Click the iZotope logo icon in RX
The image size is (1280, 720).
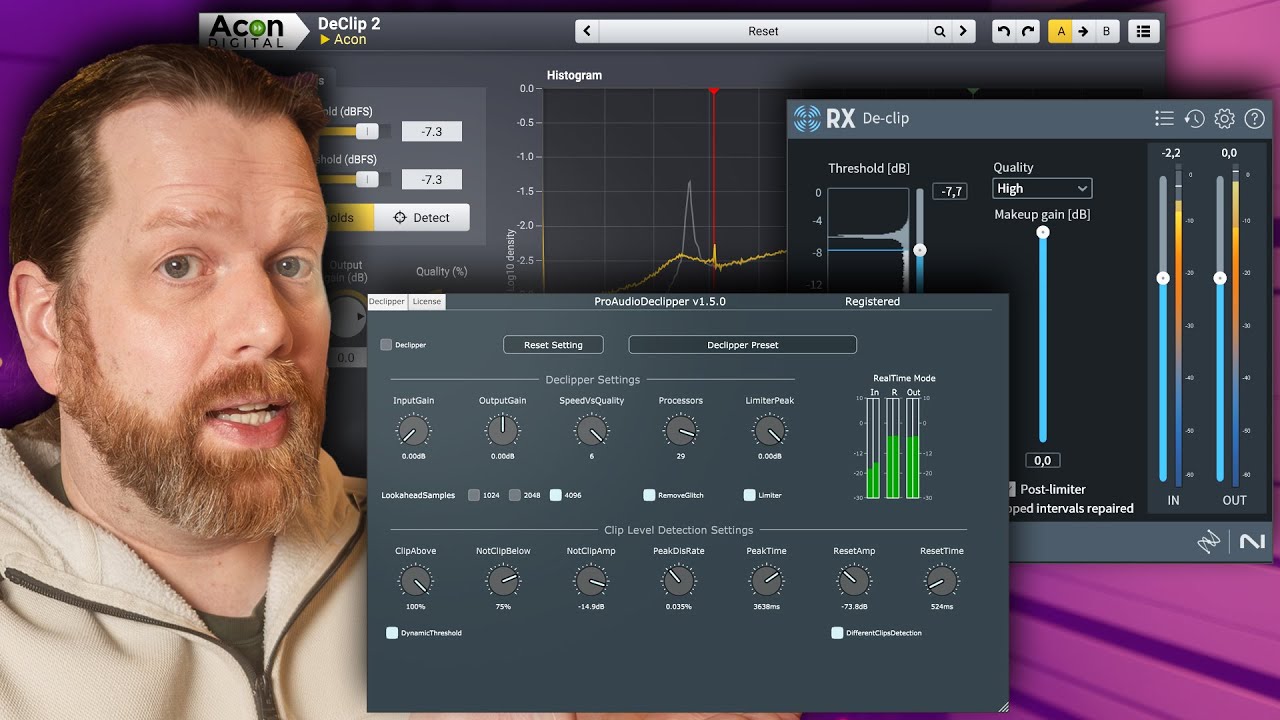coord(1209,541)
